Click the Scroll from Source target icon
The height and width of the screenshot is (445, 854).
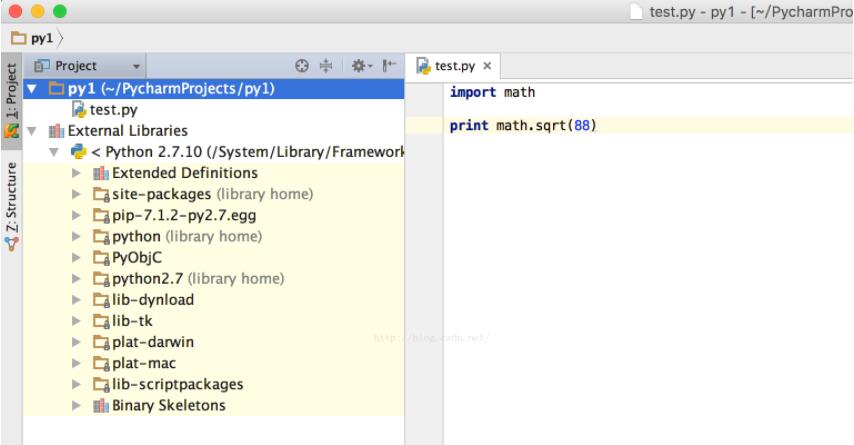tap(302, 66)
